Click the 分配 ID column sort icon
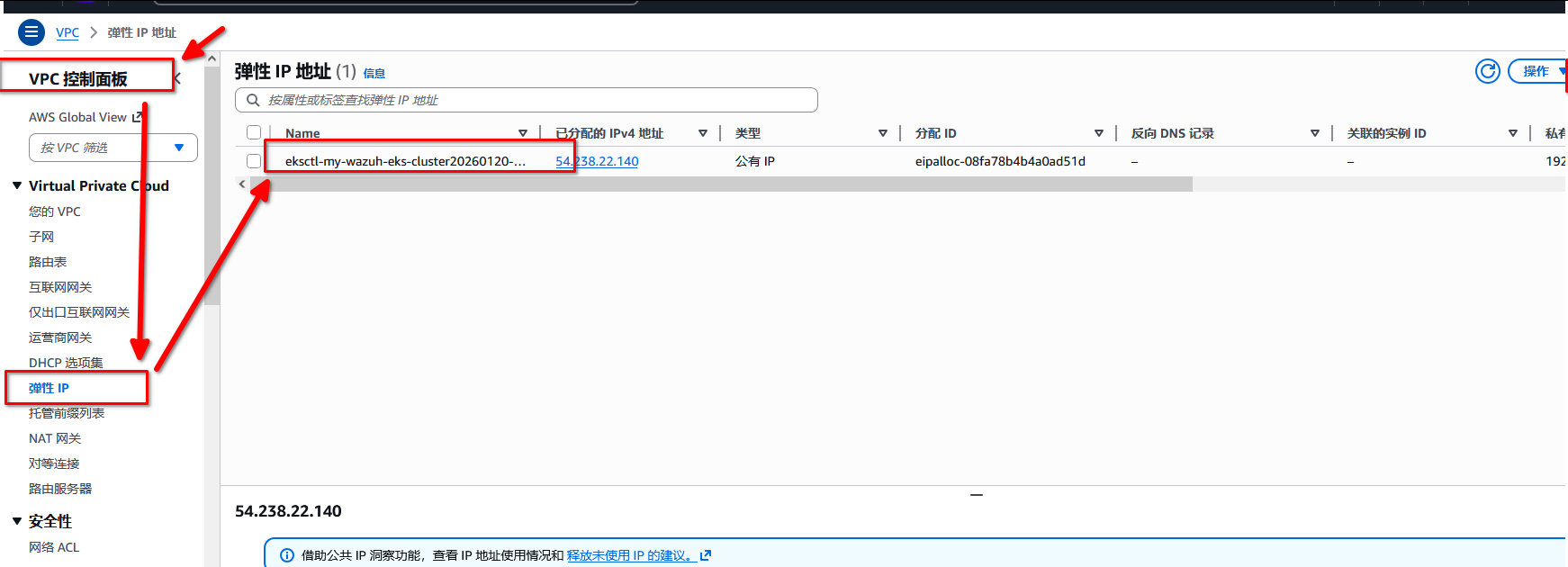The width and height of the screenshot is (1568, 567). point(1099,133)
